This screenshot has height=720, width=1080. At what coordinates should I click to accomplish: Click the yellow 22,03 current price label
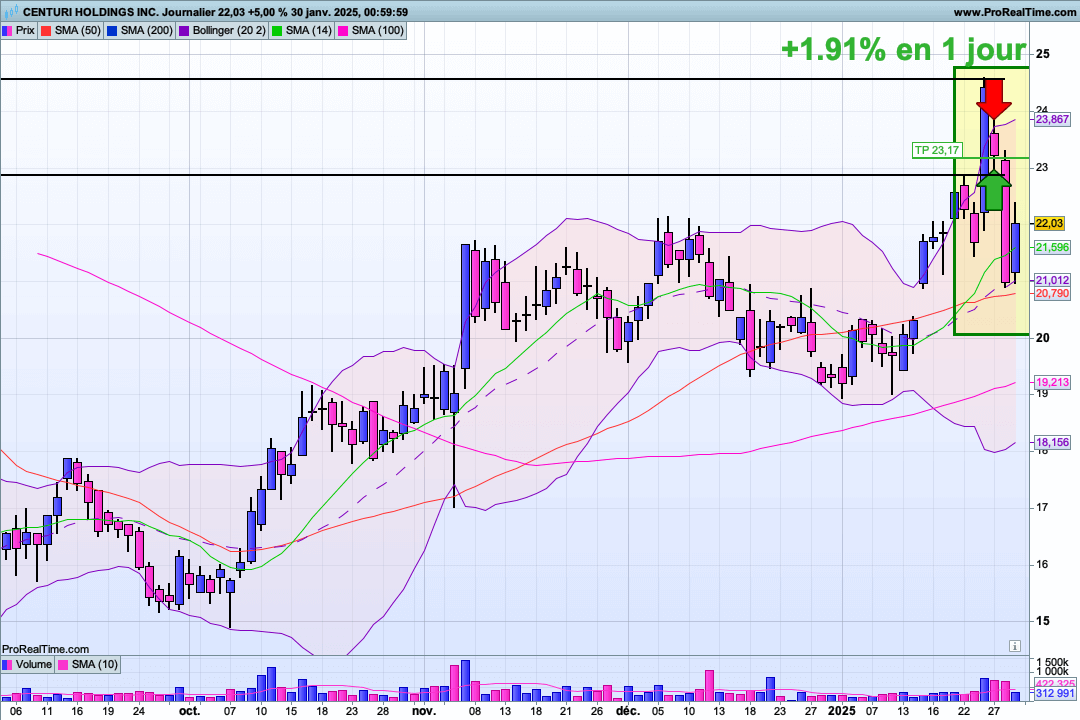click(x=1049, y=223)
